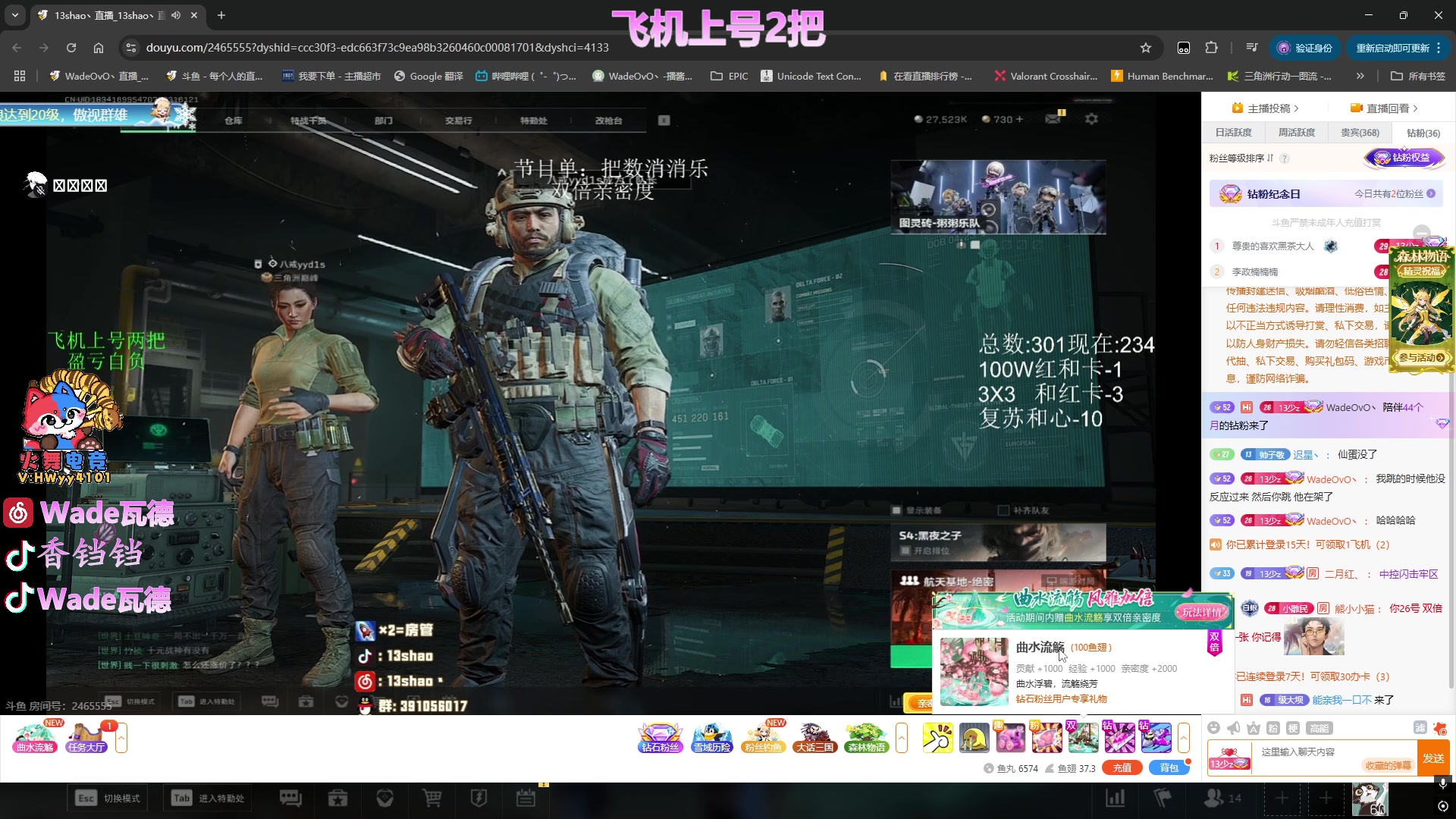Open the 森林物语 event icon in toolbar
This screenshot has height=819, width=1456.
pyautogui.click(x=866, y=737)
